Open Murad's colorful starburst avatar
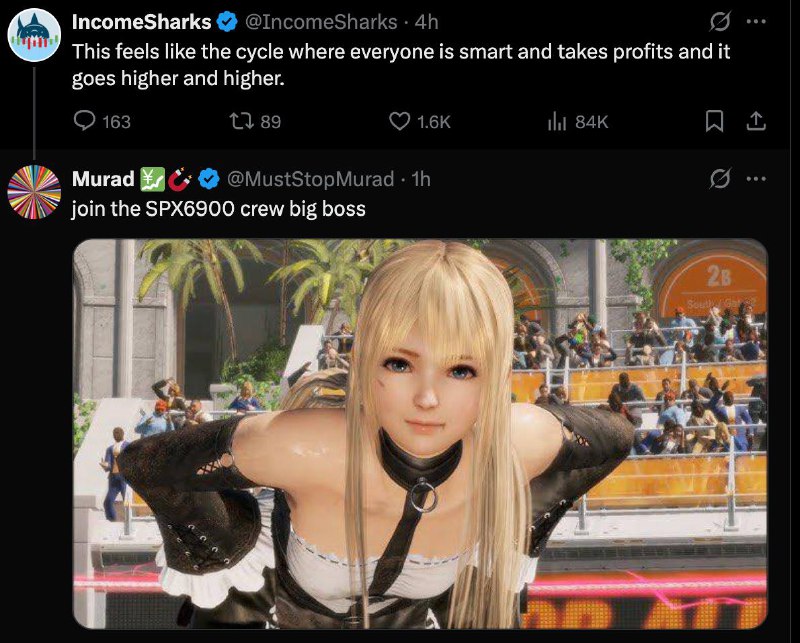The height and width of the screenshot is (643, 800). [34, 192]
